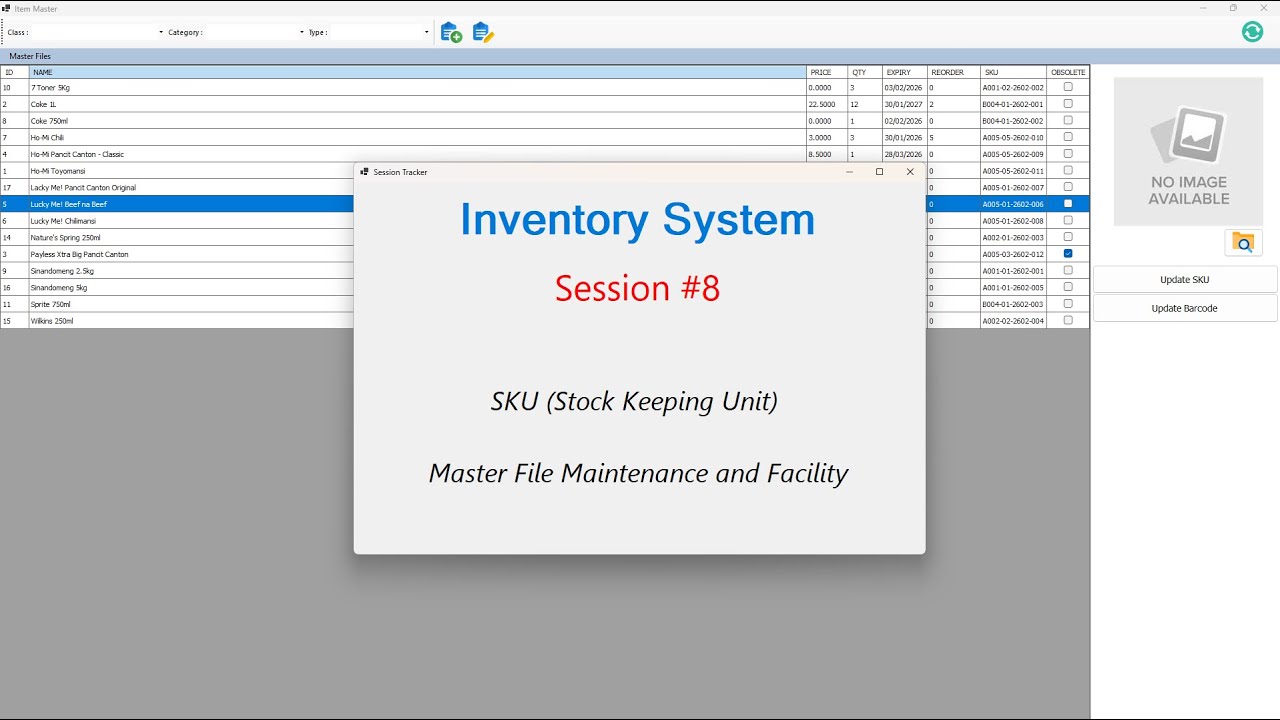The image size is (1280, 720).
Task: Tick Obsolete checkbox for Ho-Mi Pancit Canton Classic
Action: click(1068, 154)
